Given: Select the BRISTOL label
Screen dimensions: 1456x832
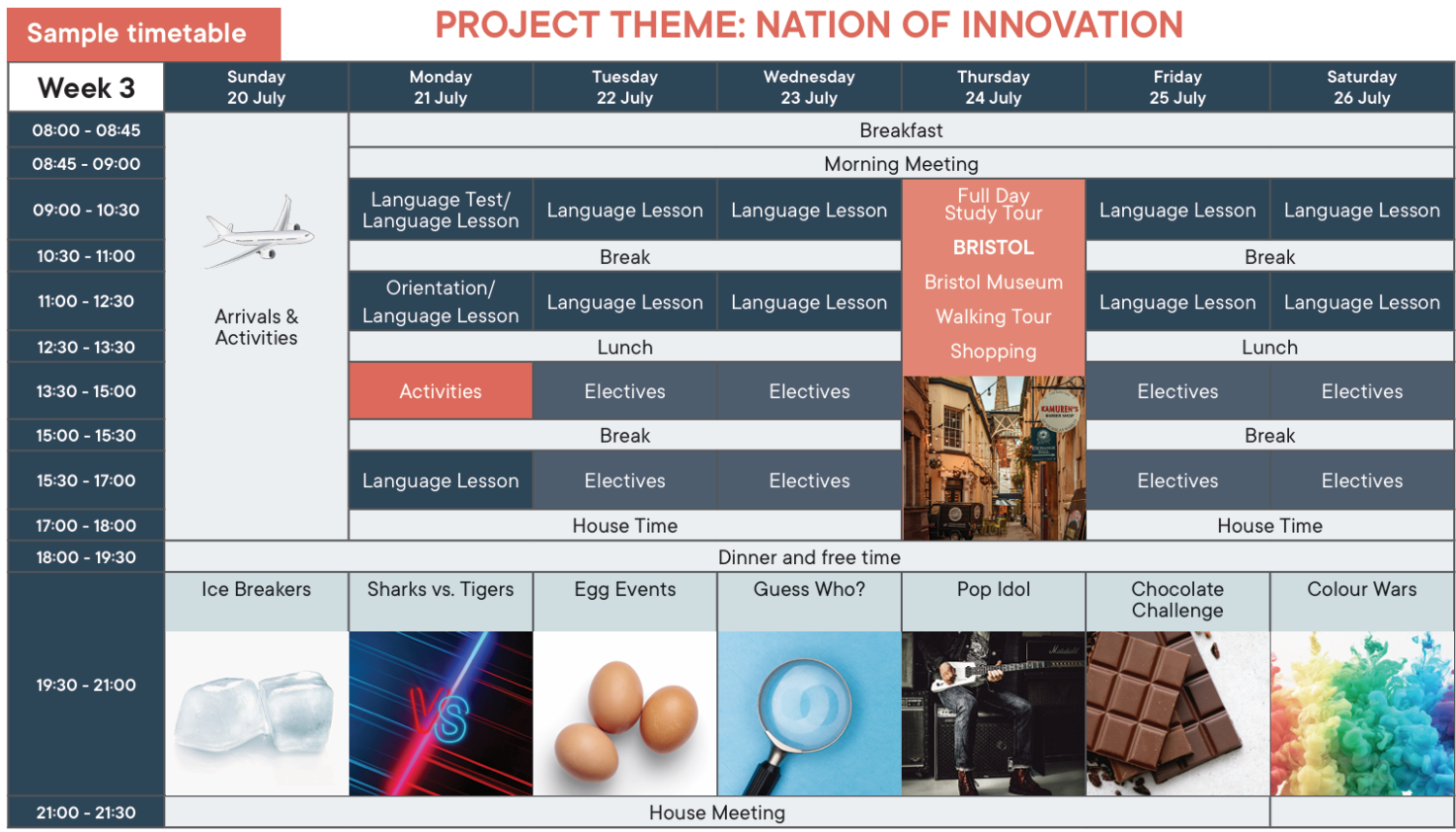Looking at the screenshot, I should 994,248.
